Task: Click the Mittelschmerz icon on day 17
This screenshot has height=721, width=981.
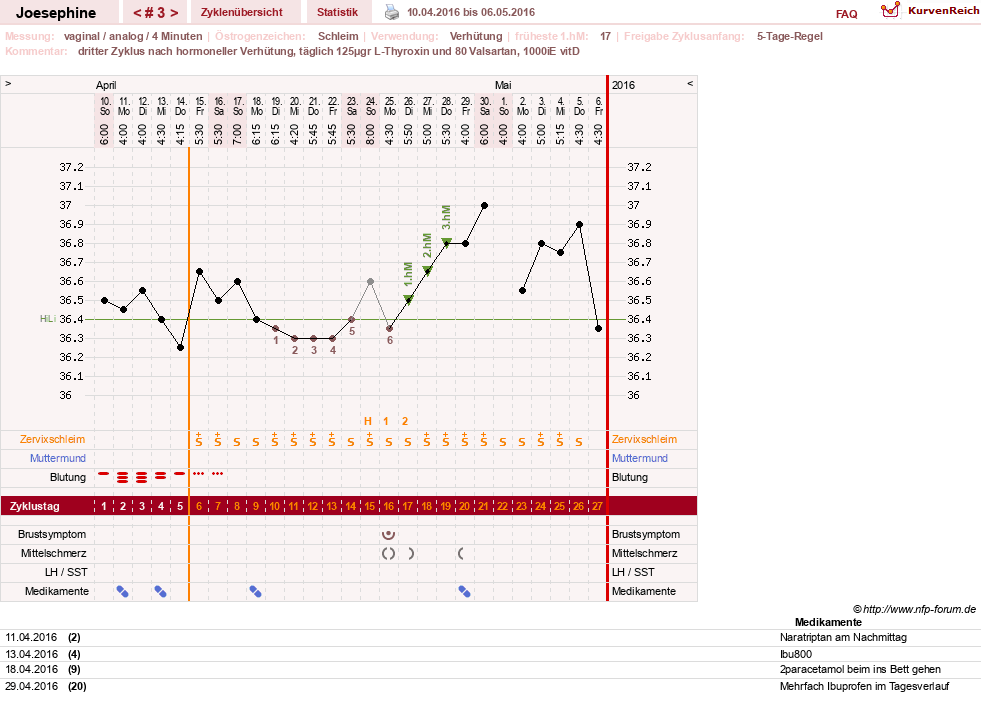Action: click(x=410, y=553)
